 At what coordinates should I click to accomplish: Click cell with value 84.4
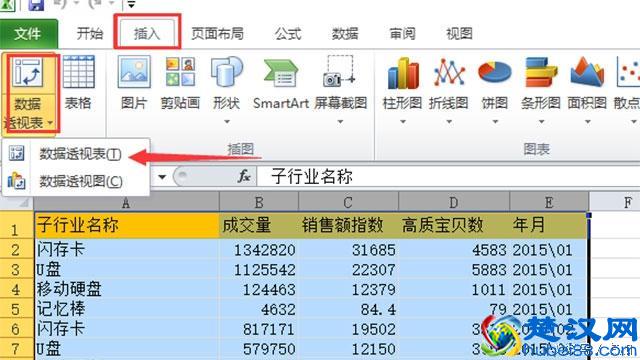tap(348, 309)
